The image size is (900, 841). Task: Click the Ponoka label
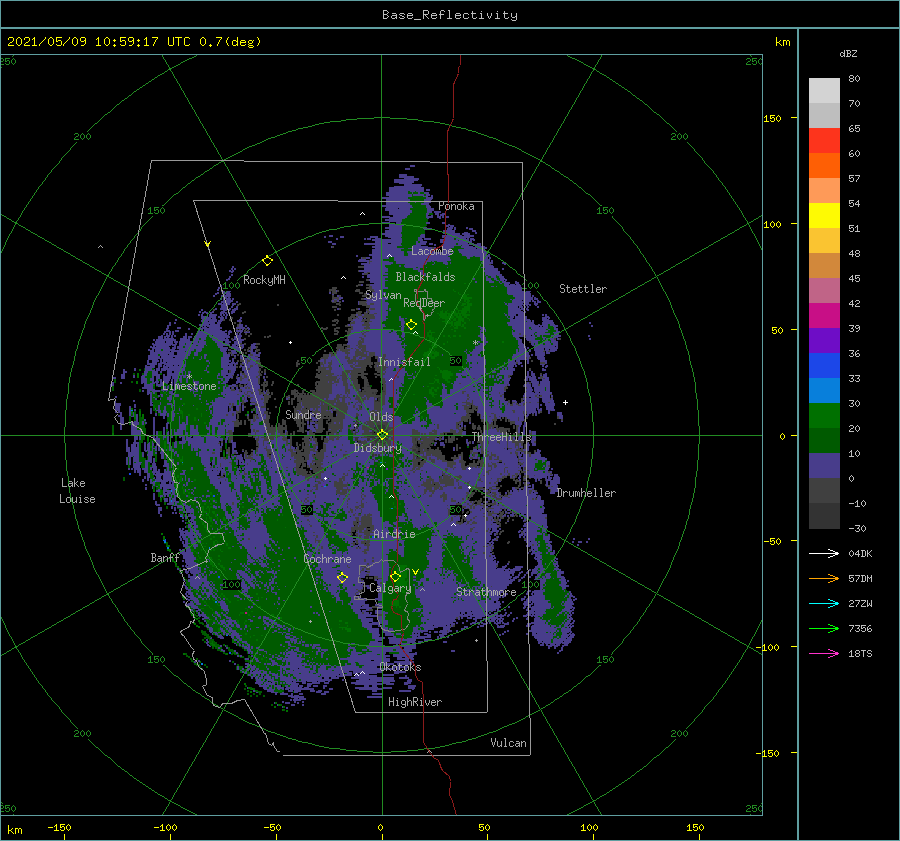456,206
